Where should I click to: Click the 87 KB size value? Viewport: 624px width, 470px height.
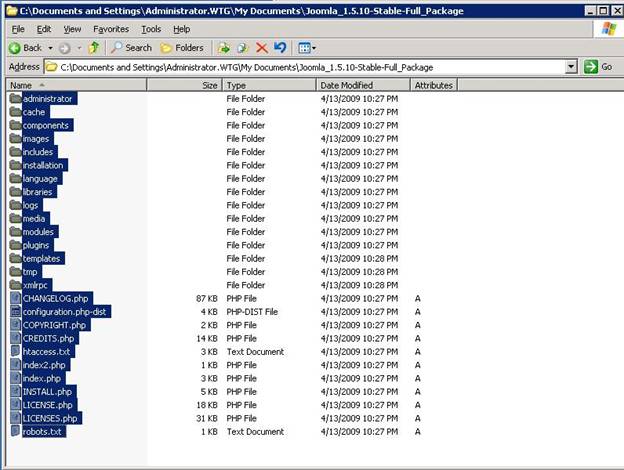click(x=207, y=298)
